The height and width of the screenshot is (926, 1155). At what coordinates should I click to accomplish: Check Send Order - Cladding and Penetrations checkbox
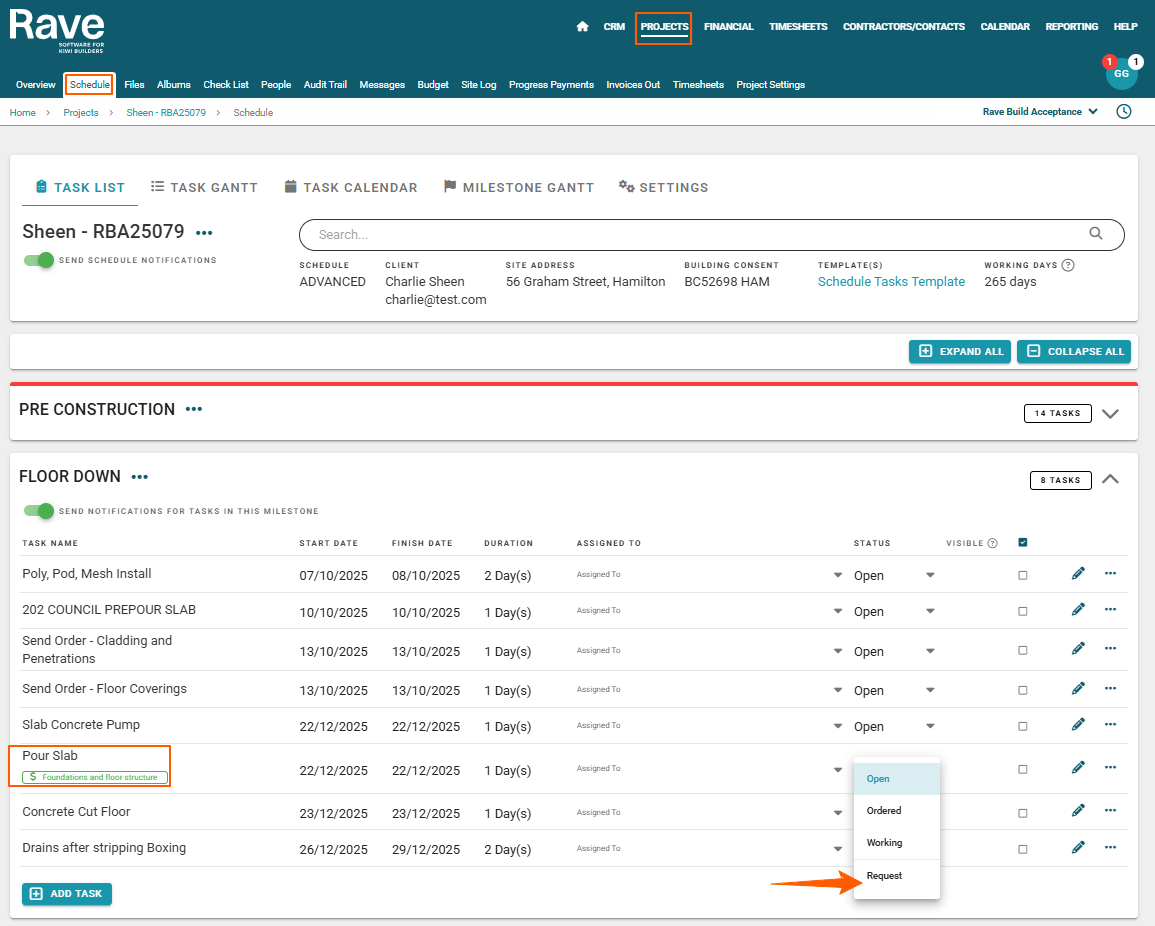1022,650
